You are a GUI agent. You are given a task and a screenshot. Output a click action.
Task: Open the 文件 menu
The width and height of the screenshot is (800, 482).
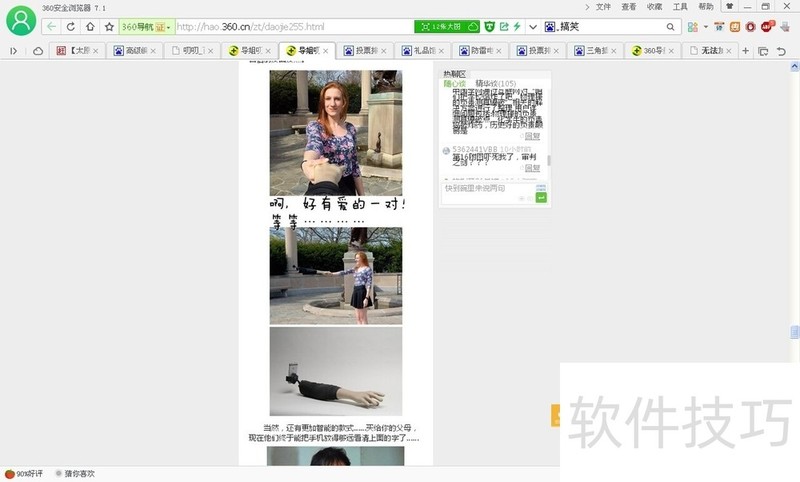[603, 6]
